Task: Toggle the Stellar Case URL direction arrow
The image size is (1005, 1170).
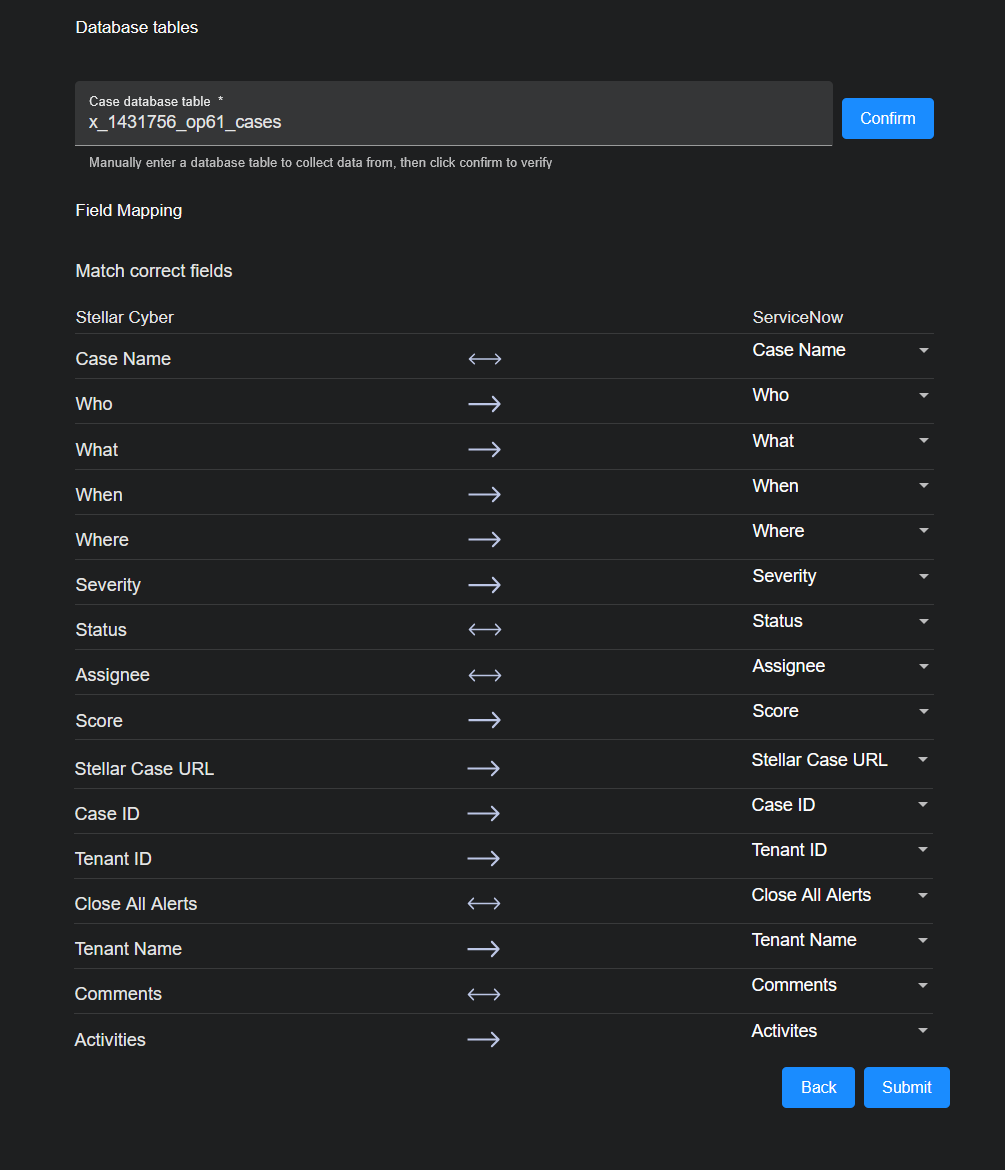Action: [x=483, y=768]
